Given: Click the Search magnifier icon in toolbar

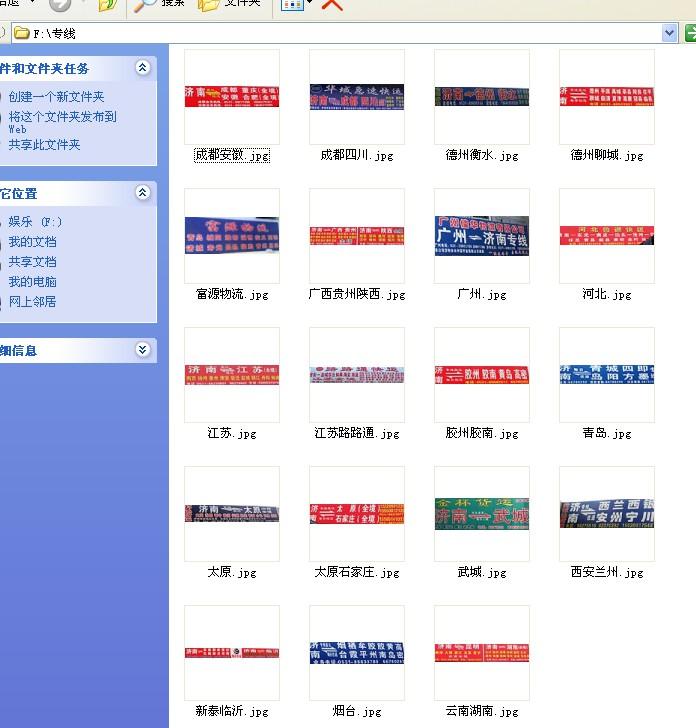Looking at the screenshot, I should coord(145,6).
